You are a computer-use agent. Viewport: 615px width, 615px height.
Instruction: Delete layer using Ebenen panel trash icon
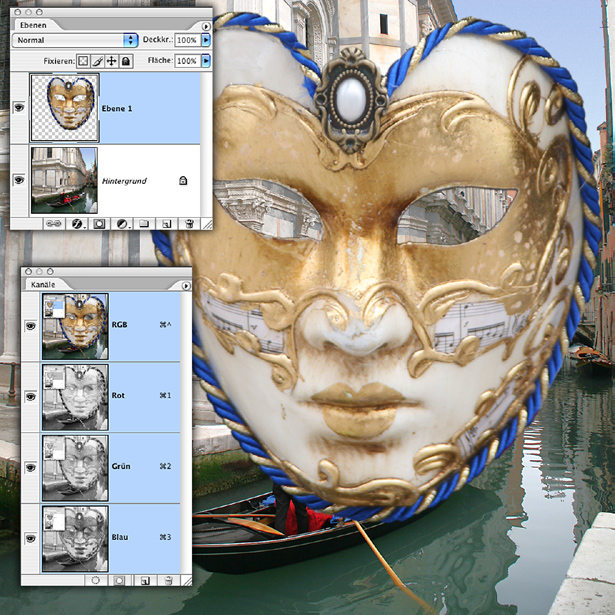187,224
